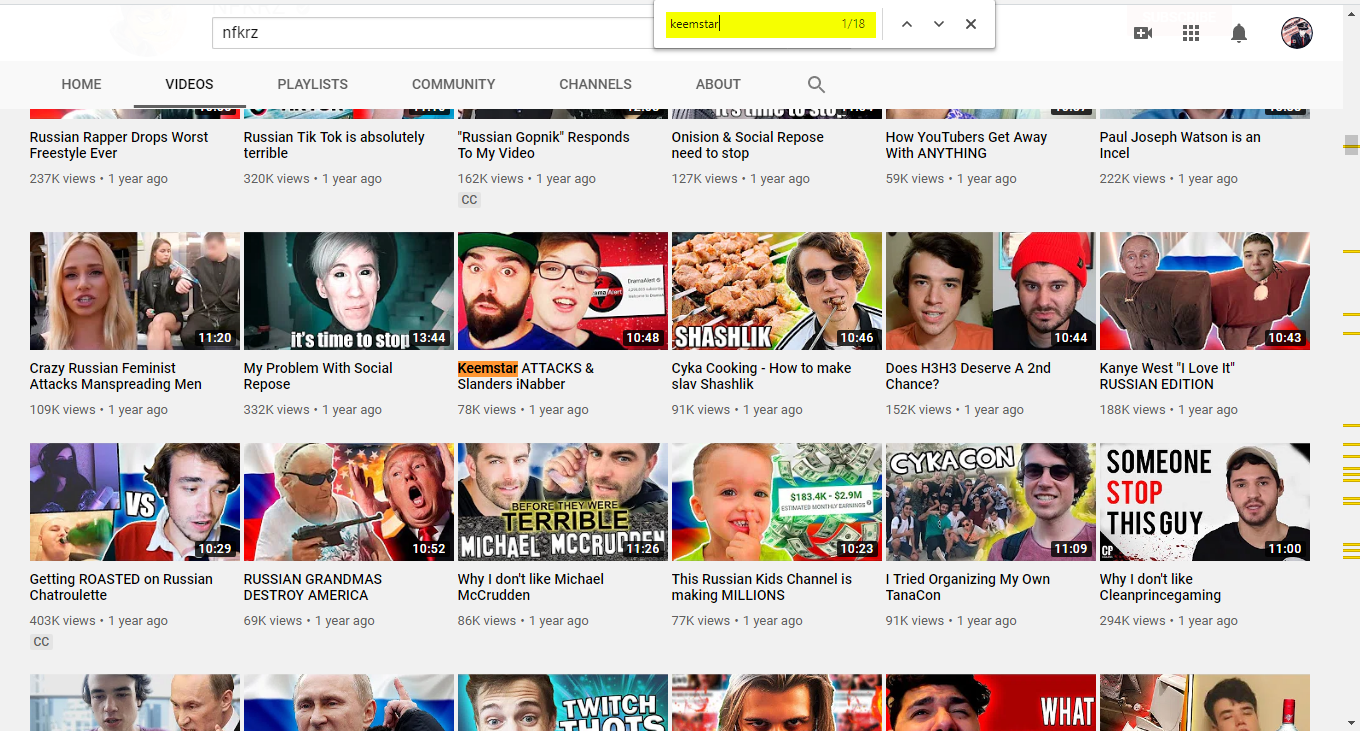Click the page scrollbar thumb
Screen dimensions: 1360x731
coord(1351,145)
